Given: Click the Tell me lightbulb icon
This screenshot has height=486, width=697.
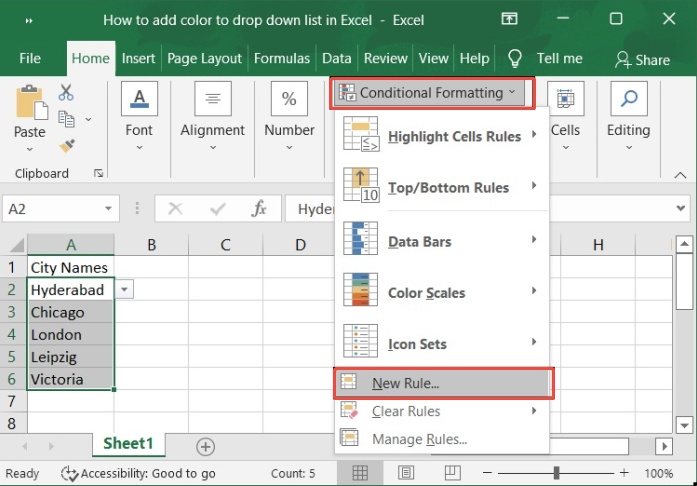Looking at the screenshot, I should (x=515, y=58).
